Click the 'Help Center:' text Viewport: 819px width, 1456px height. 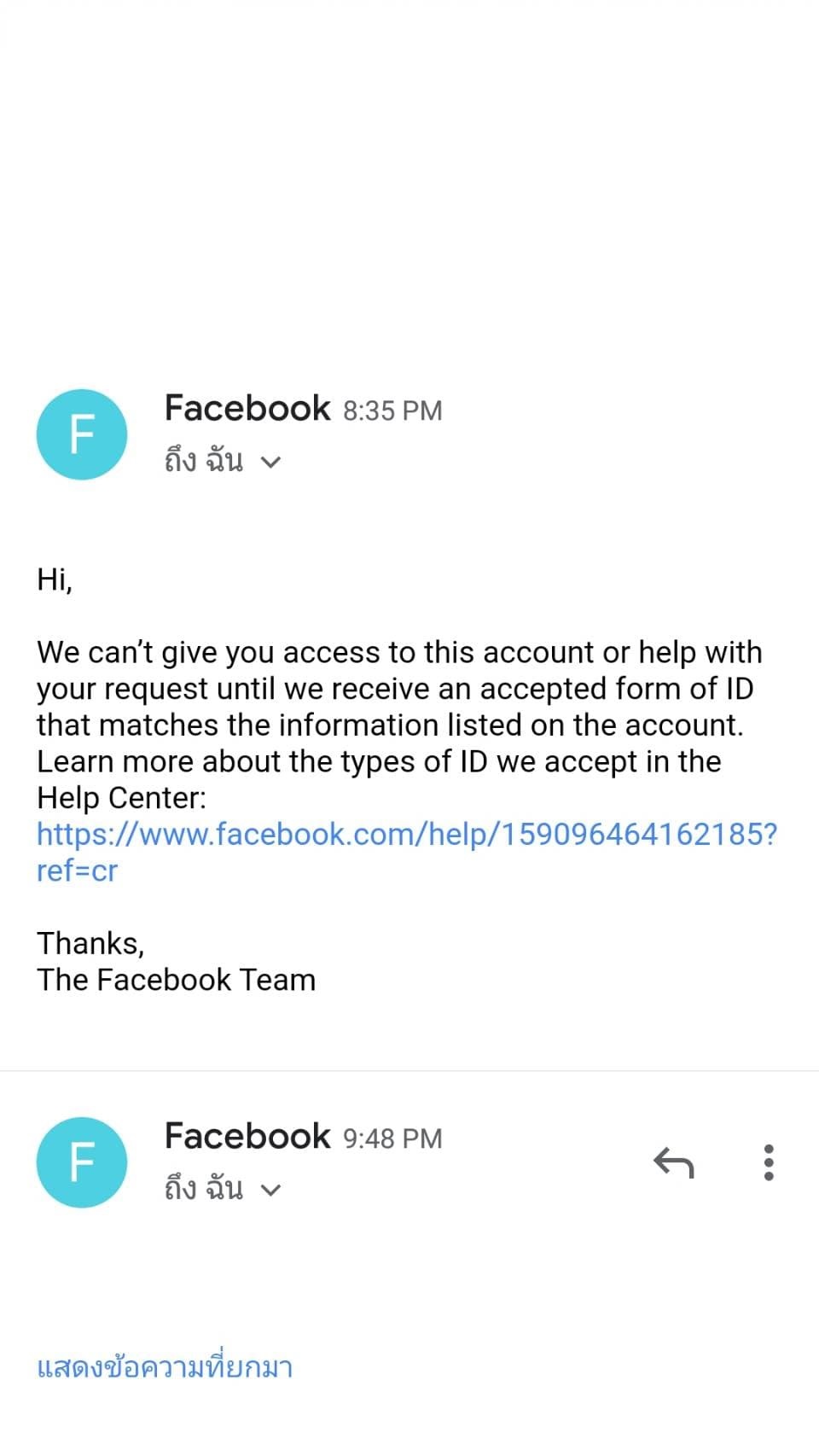121,798
